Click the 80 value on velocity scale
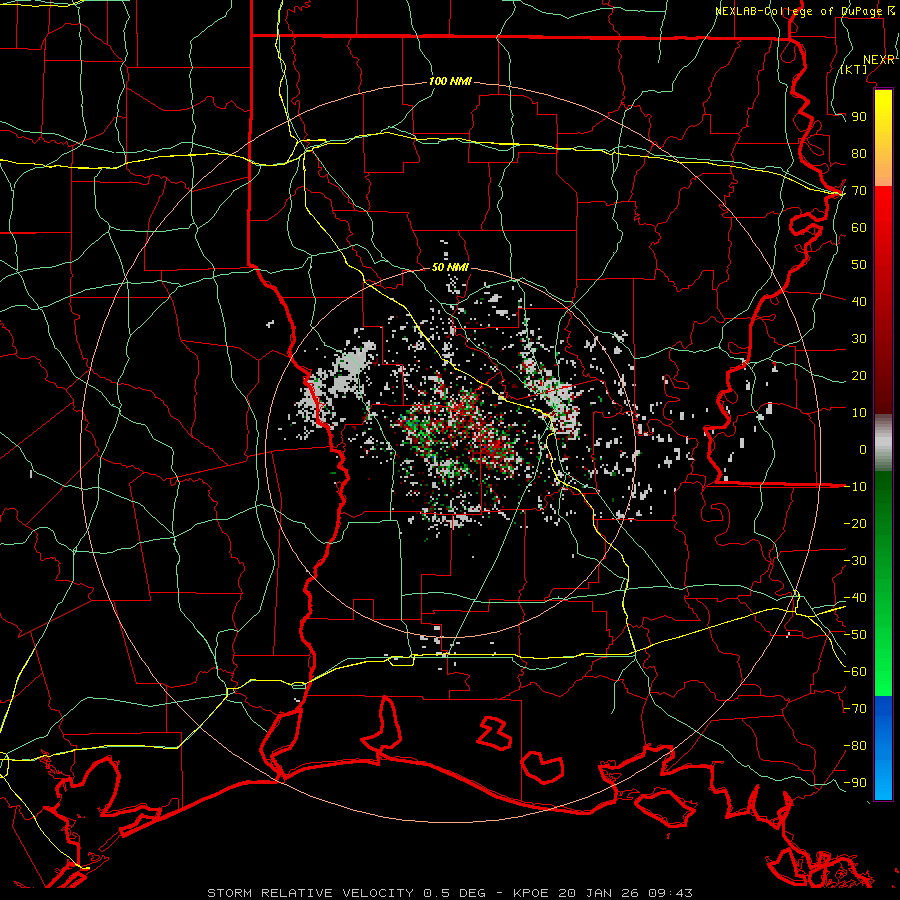 (x=859, y=154)
